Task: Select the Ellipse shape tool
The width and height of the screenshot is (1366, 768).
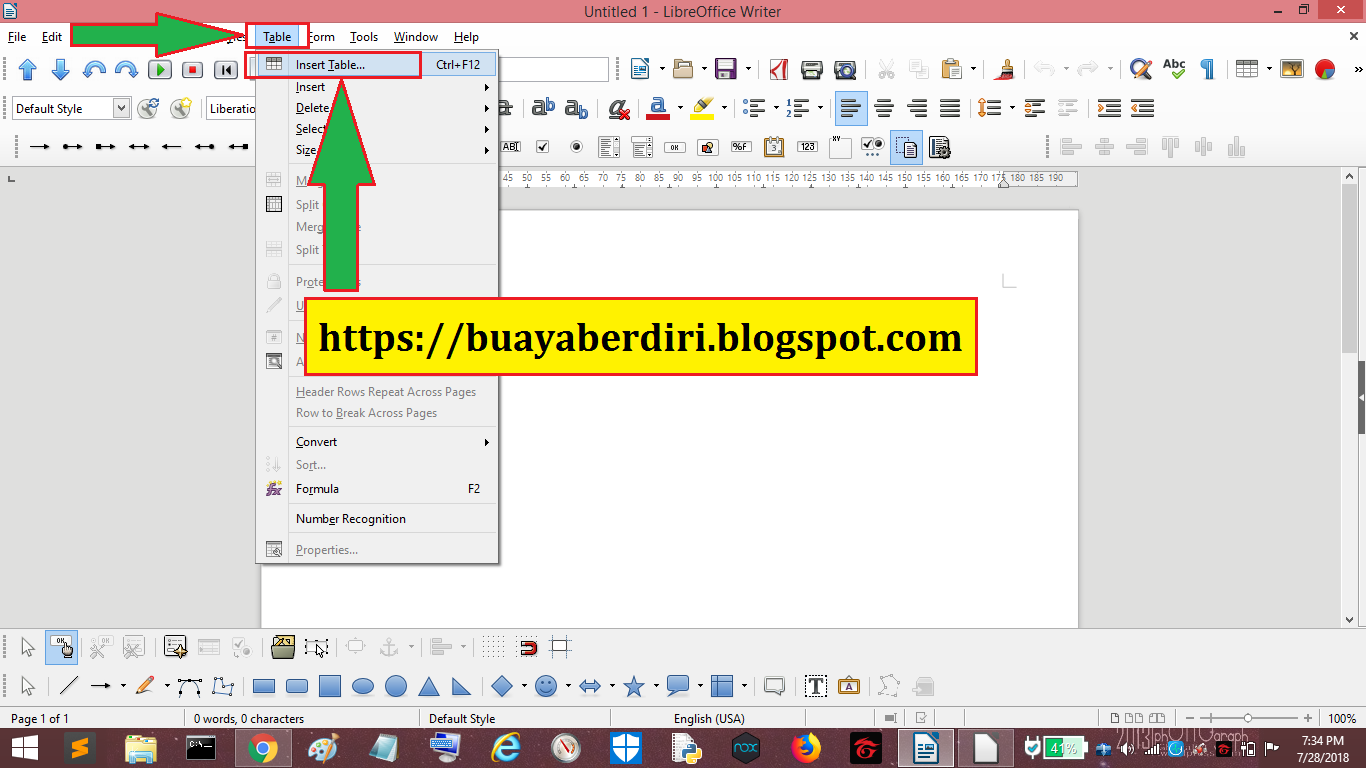Action: click(x=363, y=686)
